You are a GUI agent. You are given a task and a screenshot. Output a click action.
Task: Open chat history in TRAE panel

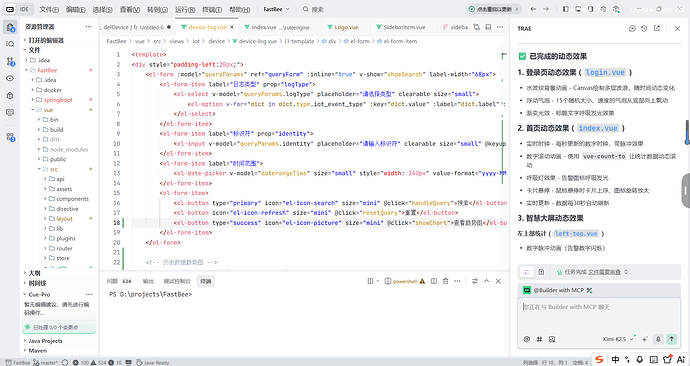(x=644, y=28)
